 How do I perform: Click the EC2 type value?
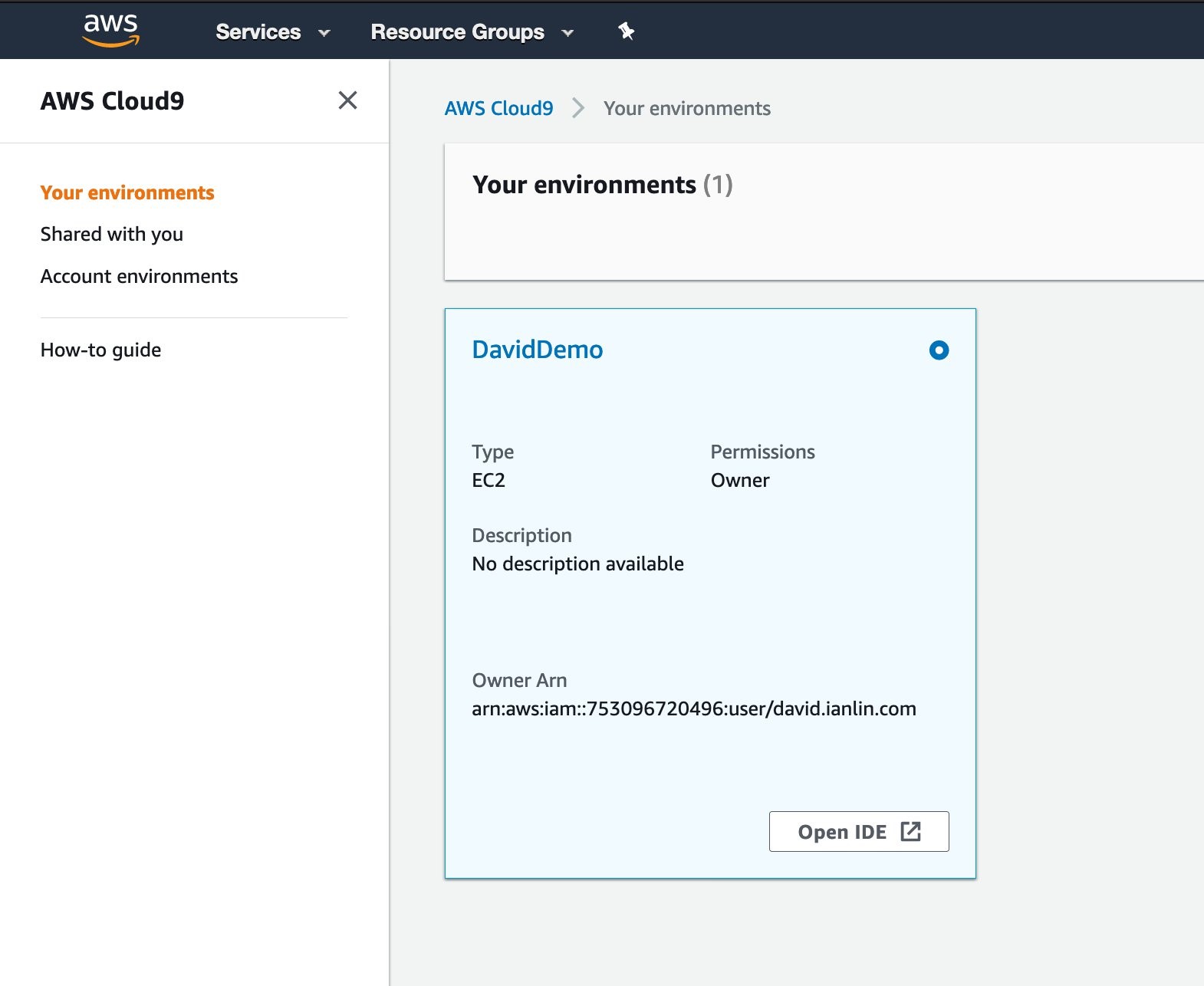point(489,480)
